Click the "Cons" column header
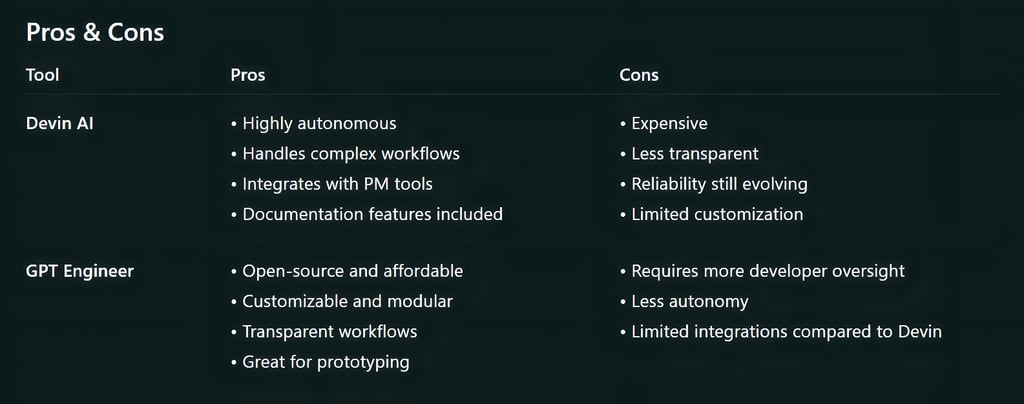1024x404 pixels. (639, 75)
